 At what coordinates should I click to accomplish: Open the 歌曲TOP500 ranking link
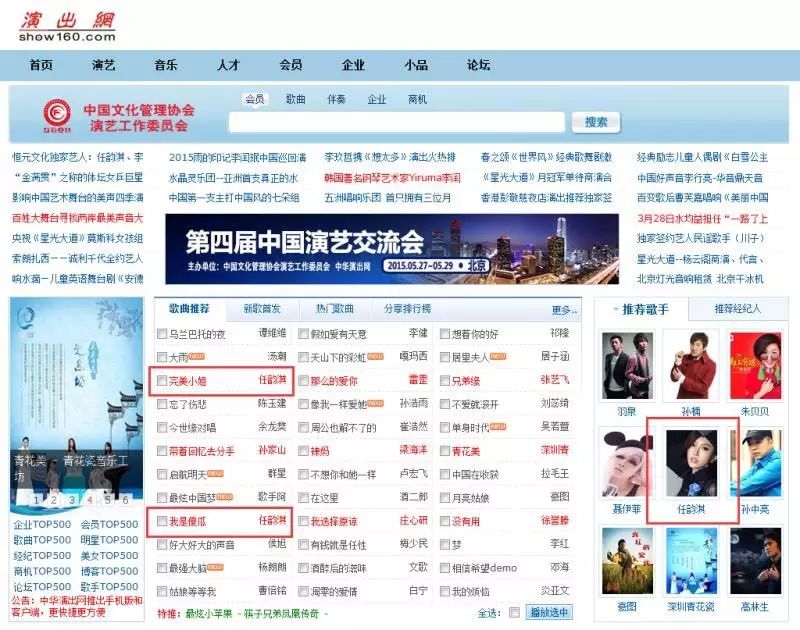tap(42, 540)
